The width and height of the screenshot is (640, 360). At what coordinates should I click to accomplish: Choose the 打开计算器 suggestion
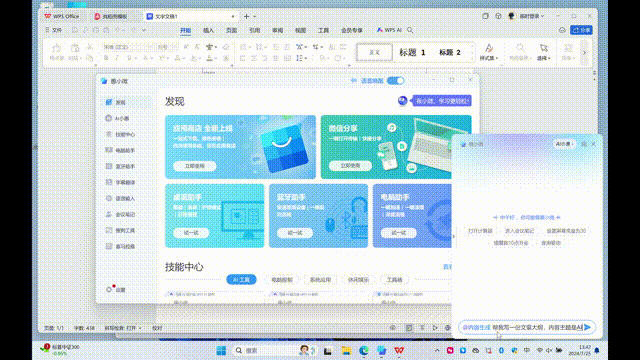click(x=480, y=231)
